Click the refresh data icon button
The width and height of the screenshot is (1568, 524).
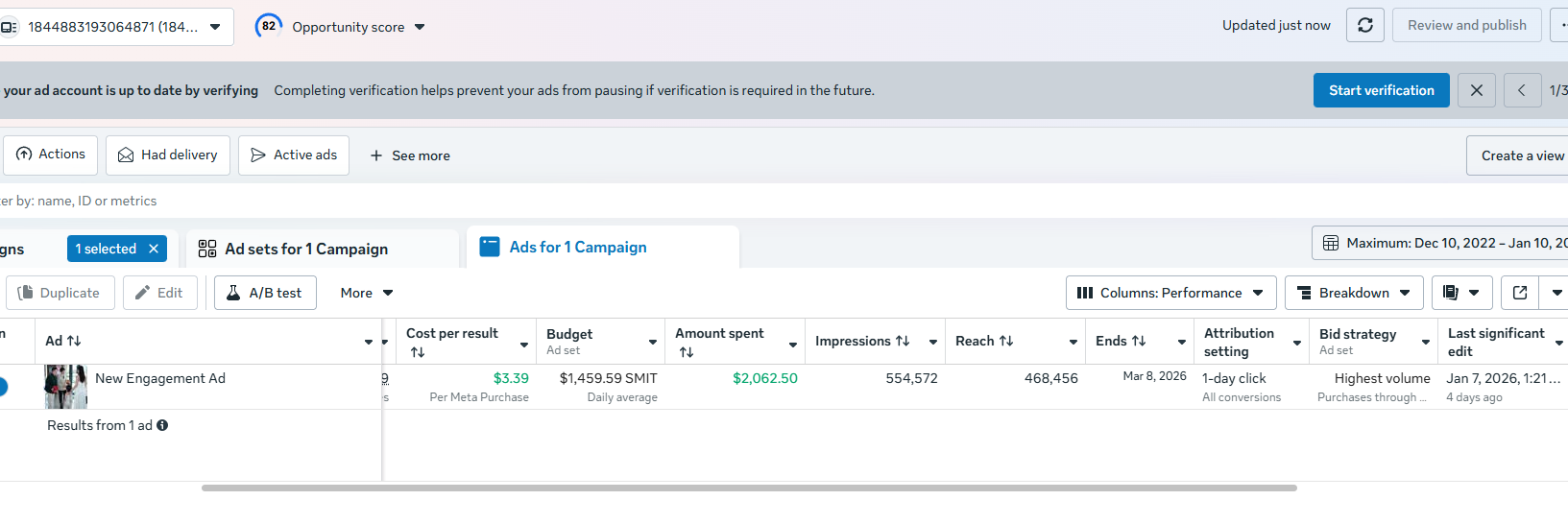click(x=1364, y=26)
